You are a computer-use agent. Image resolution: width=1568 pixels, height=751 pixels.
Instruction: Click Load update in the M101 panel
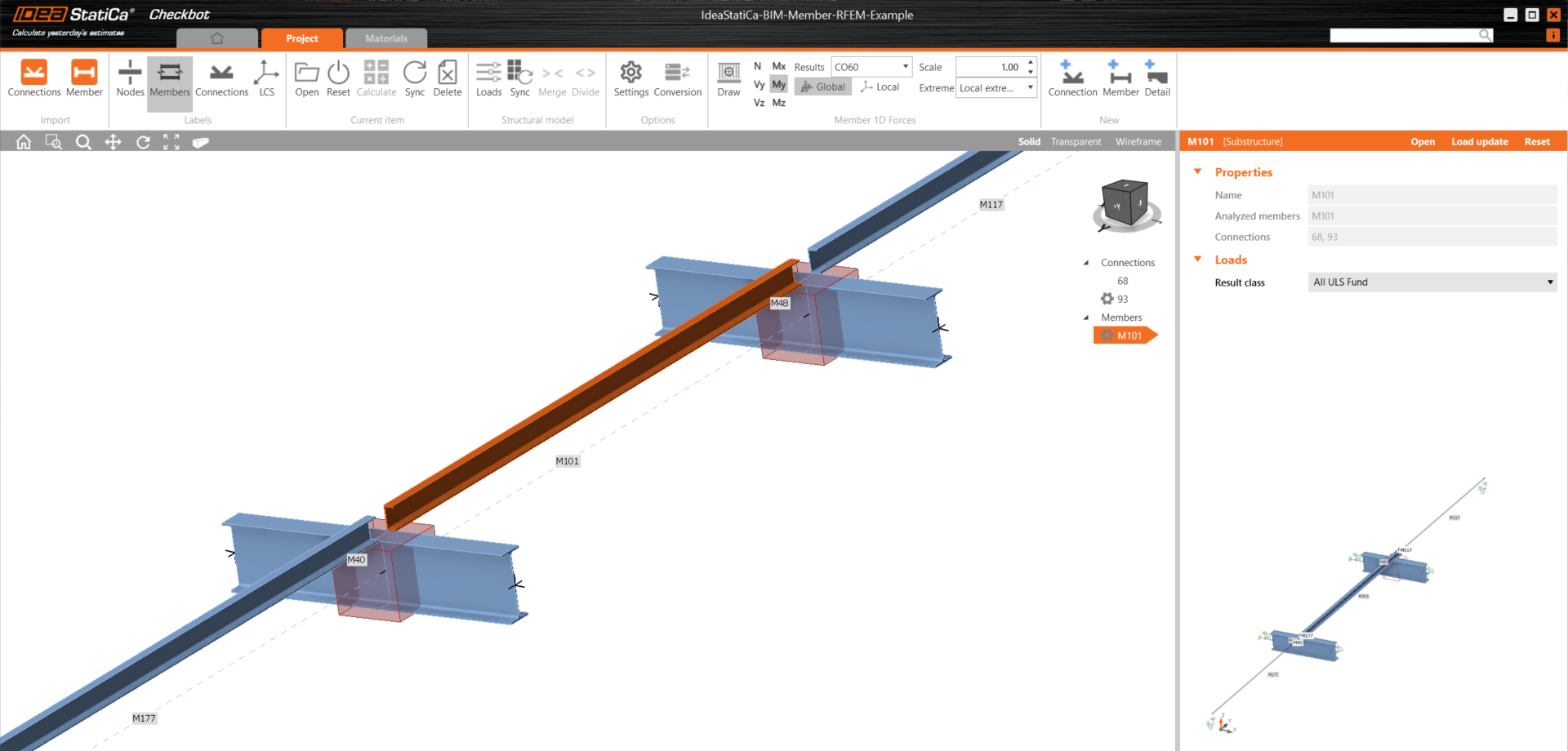[x=1479, y=141]
